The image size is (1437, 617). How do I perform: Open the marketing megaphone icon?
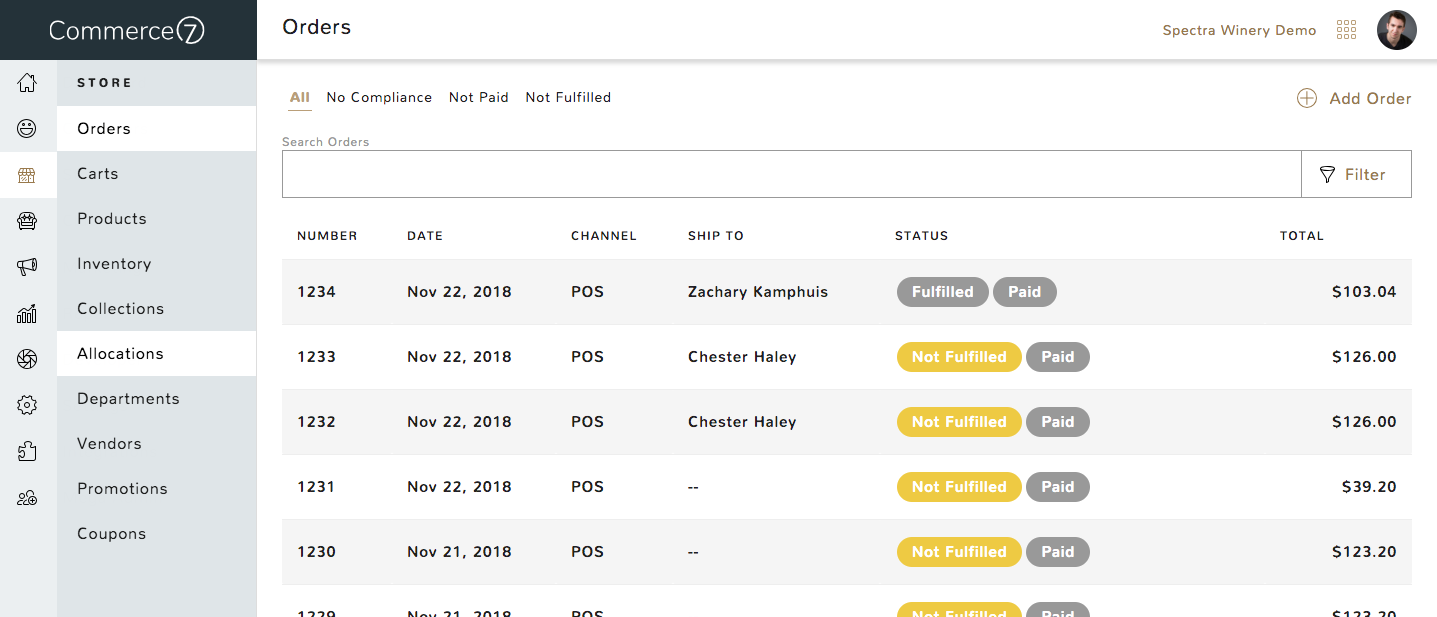click(27, 266)
